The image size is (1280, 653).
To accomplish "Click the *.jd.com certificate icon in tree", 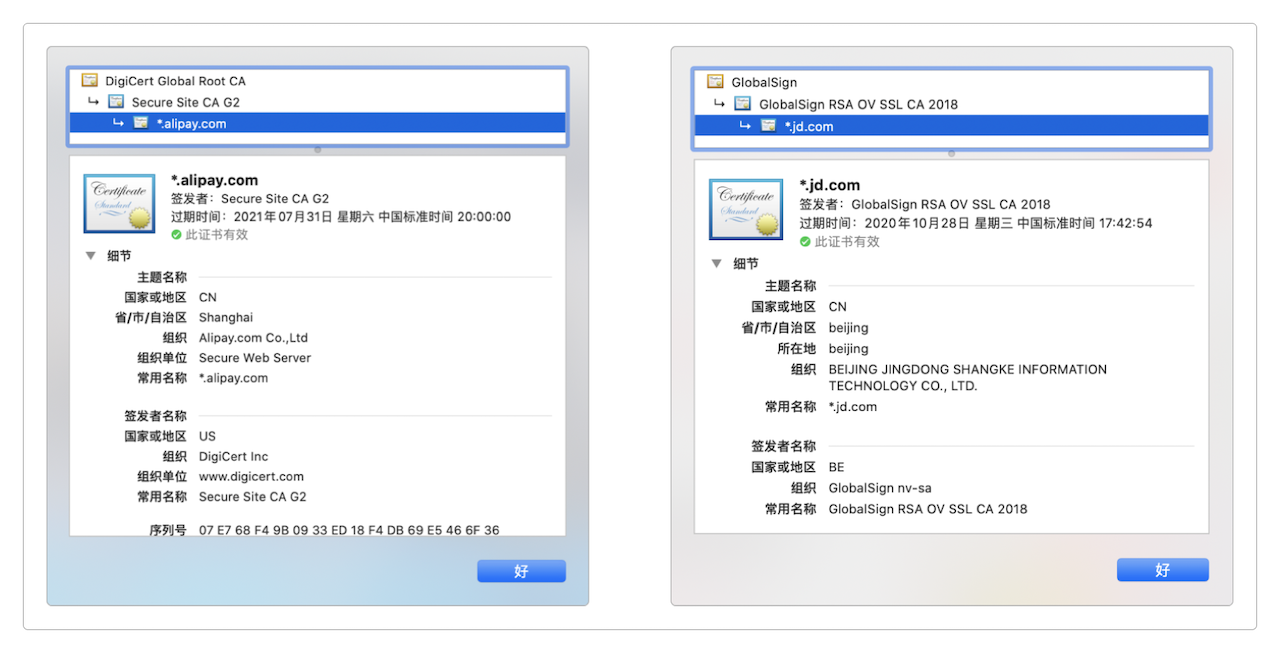I will pos(768,126).
